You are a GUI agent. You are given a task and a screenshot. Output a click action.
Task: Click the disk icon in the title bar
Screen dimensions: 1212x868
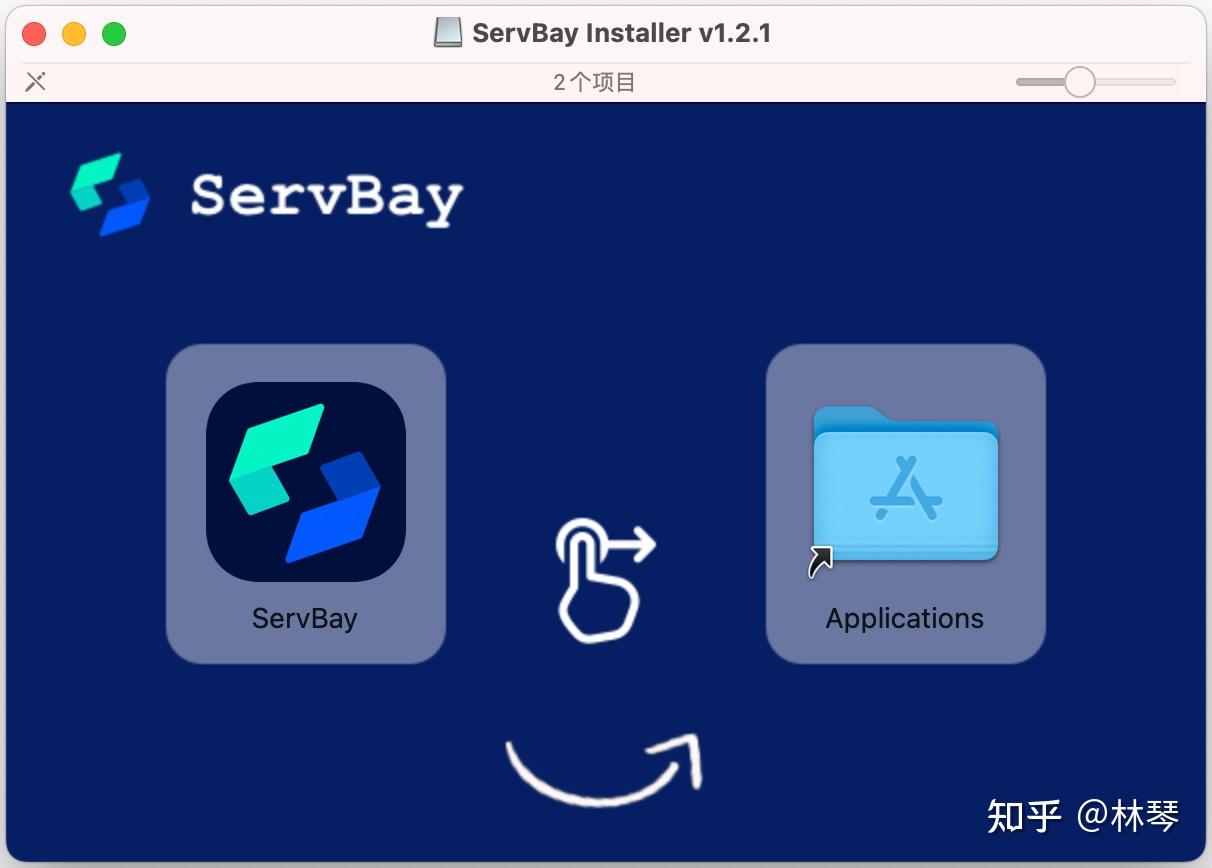pyautogui.click(x=448, y=33)
